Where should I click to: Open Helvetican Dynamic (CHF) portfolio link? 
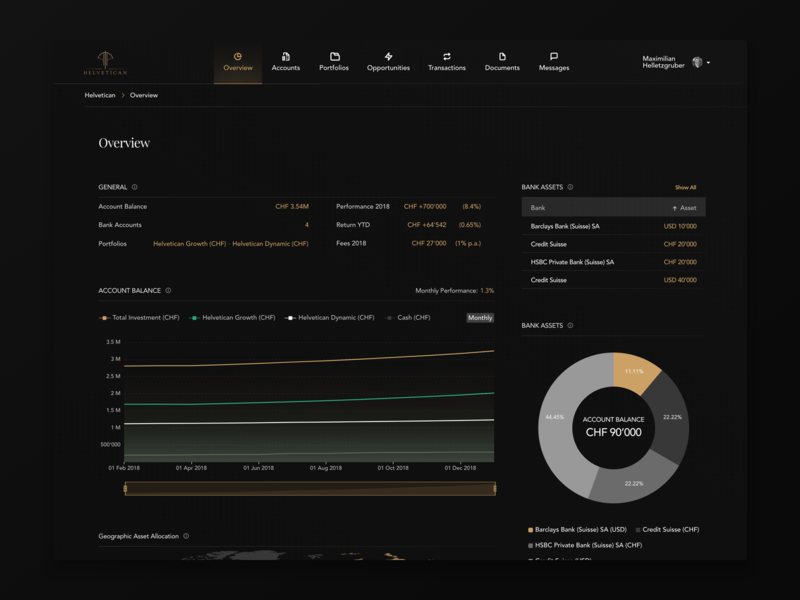point(270,244)
